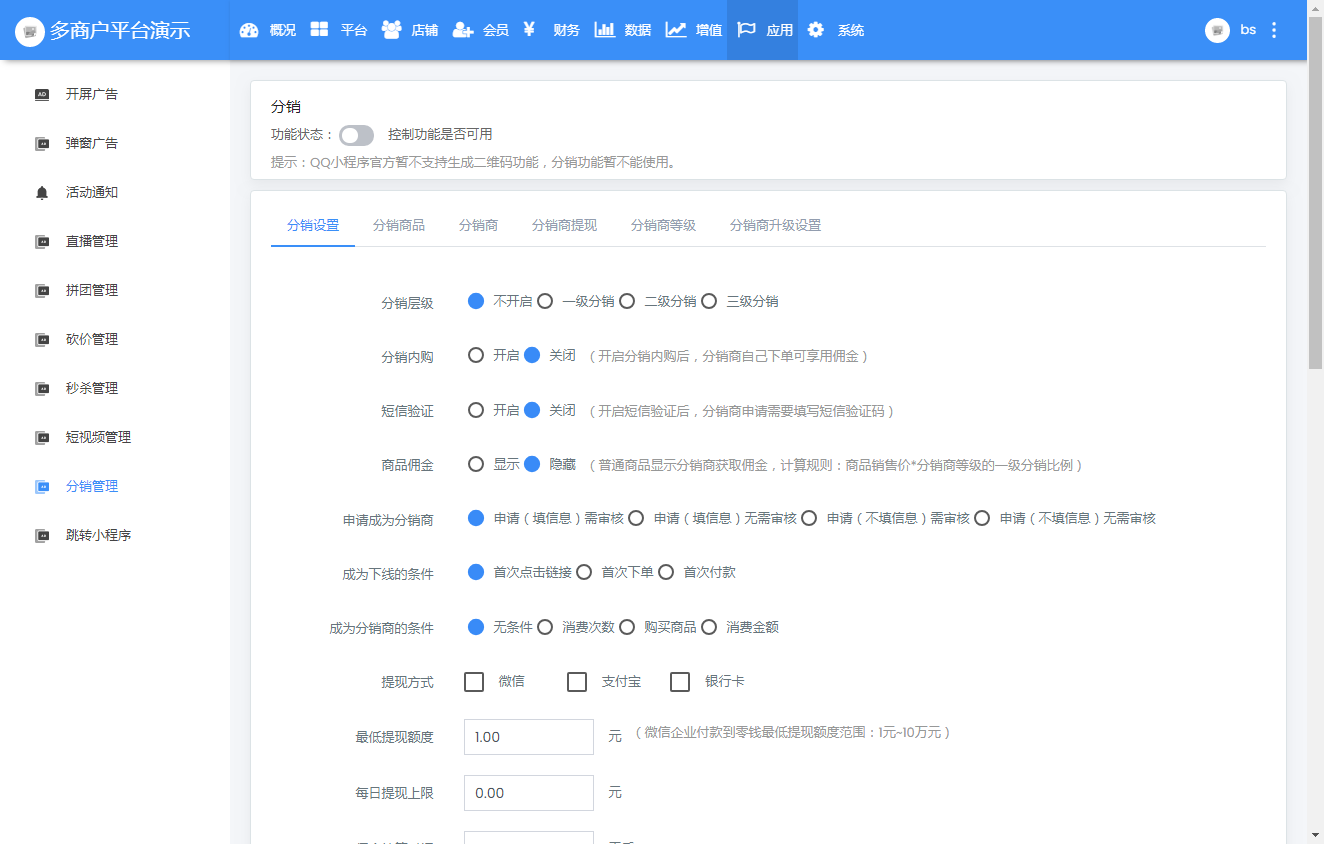Image resolution: width=1324 pixels, height=844 pixels.
Task: Toggle the 功能状态 switch
Action: (356, 135)
